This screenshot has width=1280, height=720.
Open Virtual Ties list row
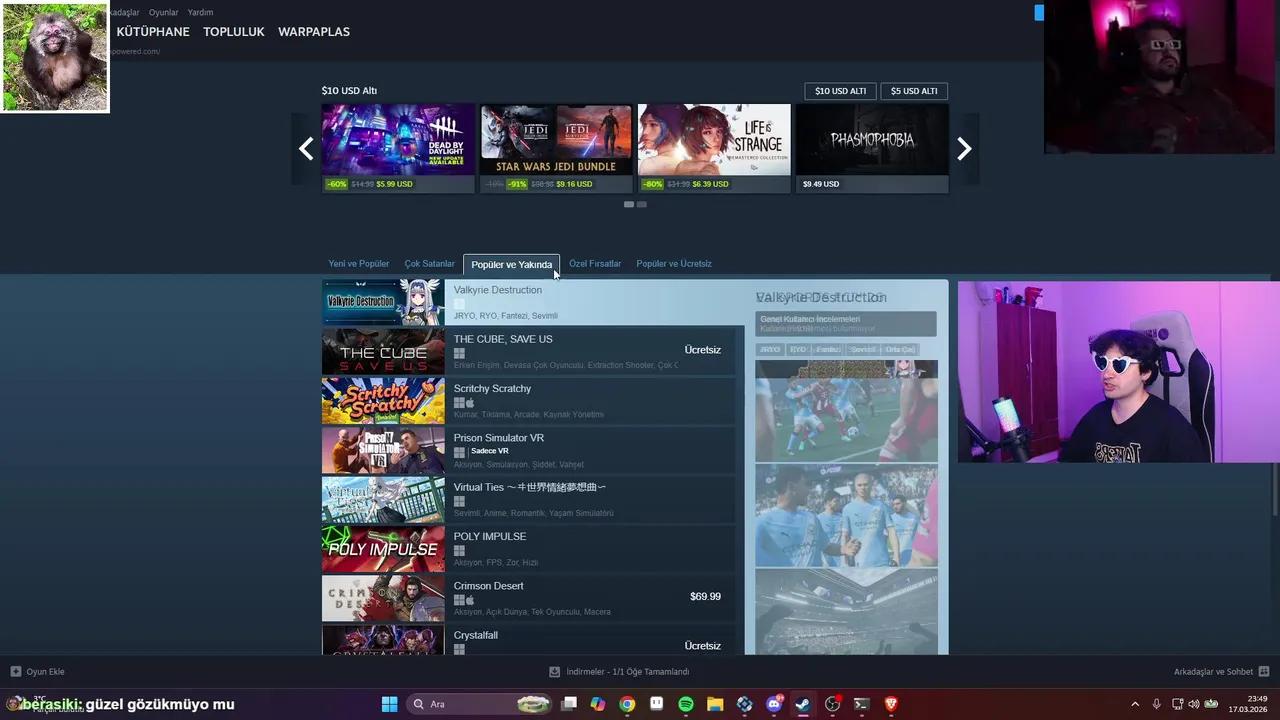528,499
